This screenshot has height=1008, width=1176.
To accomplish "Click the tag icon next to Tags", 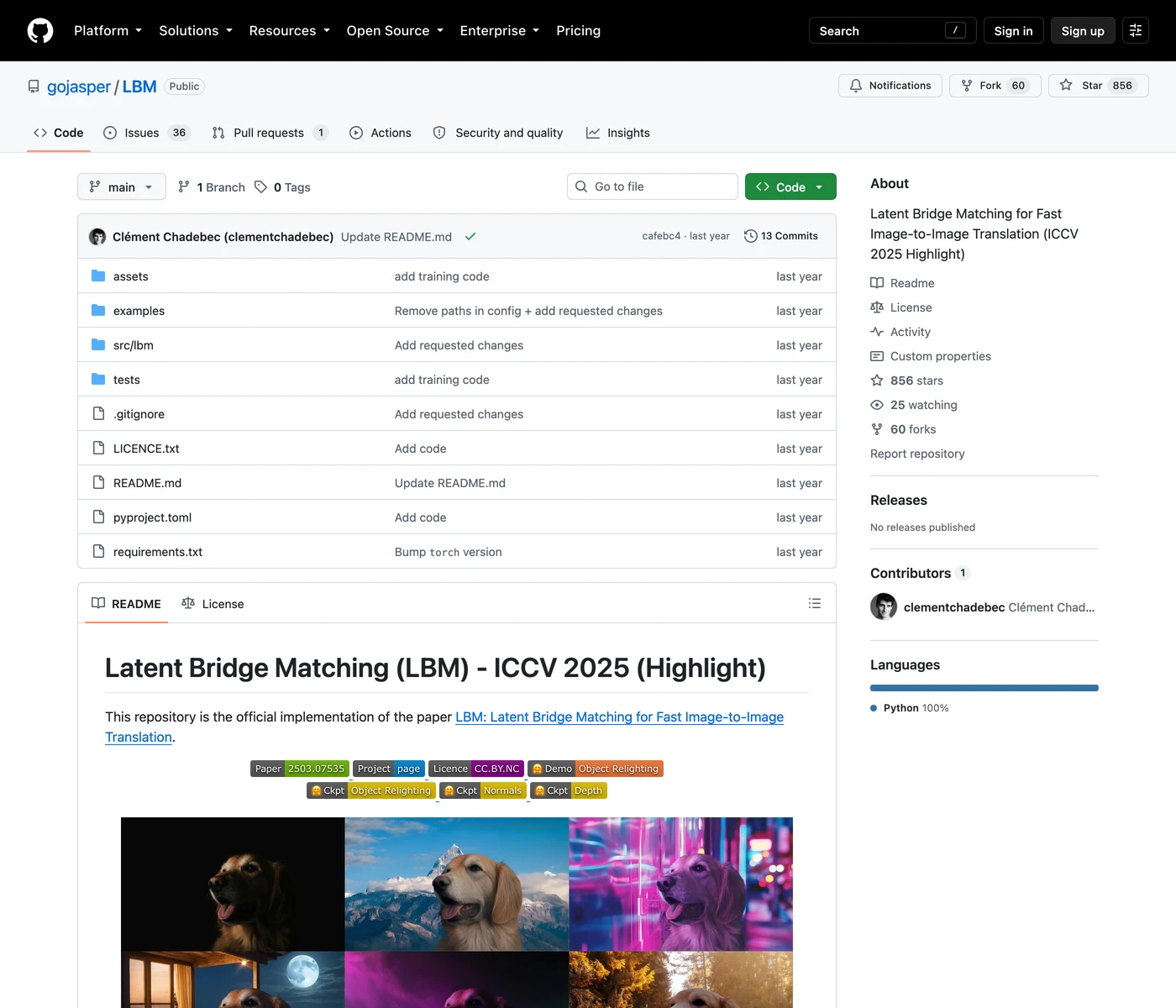I will pyautogui.click(x=261, y=186).
